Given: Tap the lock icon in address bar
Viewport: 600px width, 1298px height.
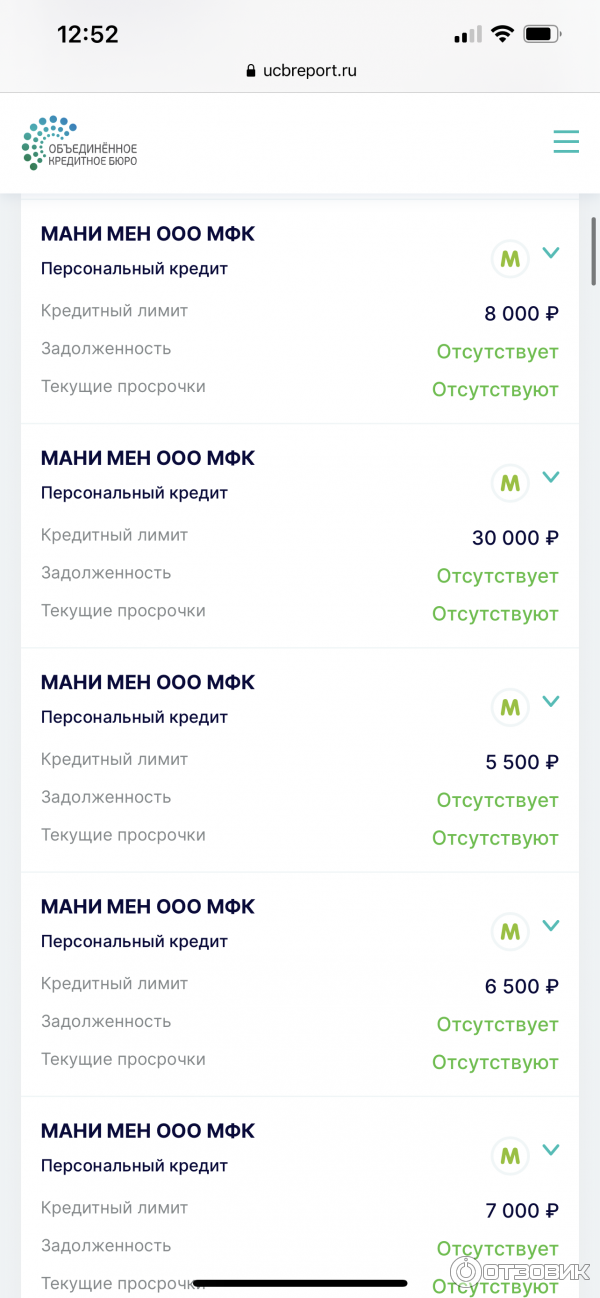Looking at the screenshot, I should pyautogui.click(x=250, y=71).
